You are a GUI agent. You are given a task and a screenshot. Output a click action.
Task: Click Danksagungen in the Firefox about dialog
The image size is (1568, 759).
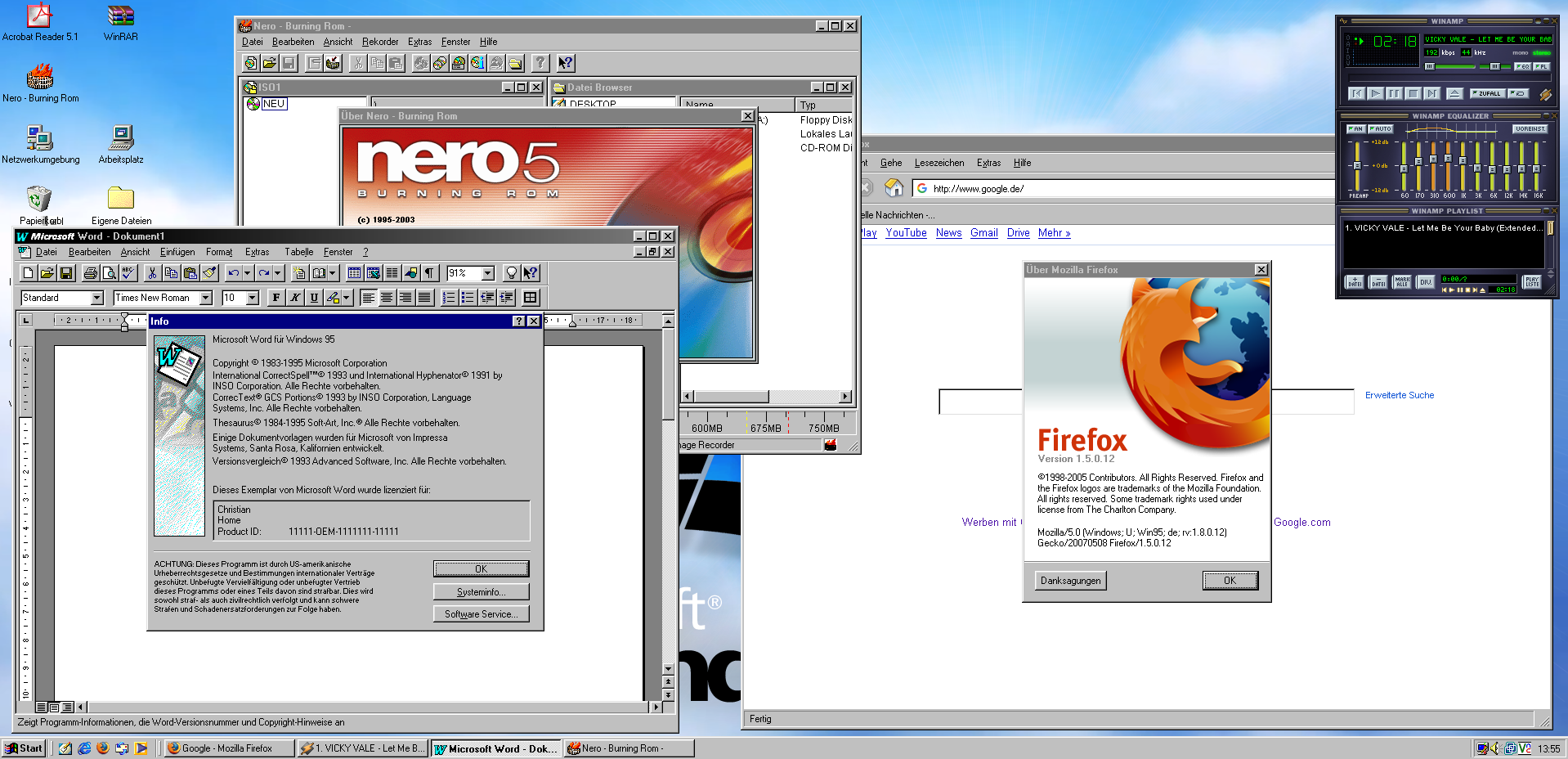pyautogui.click(x=1071, y=581)
